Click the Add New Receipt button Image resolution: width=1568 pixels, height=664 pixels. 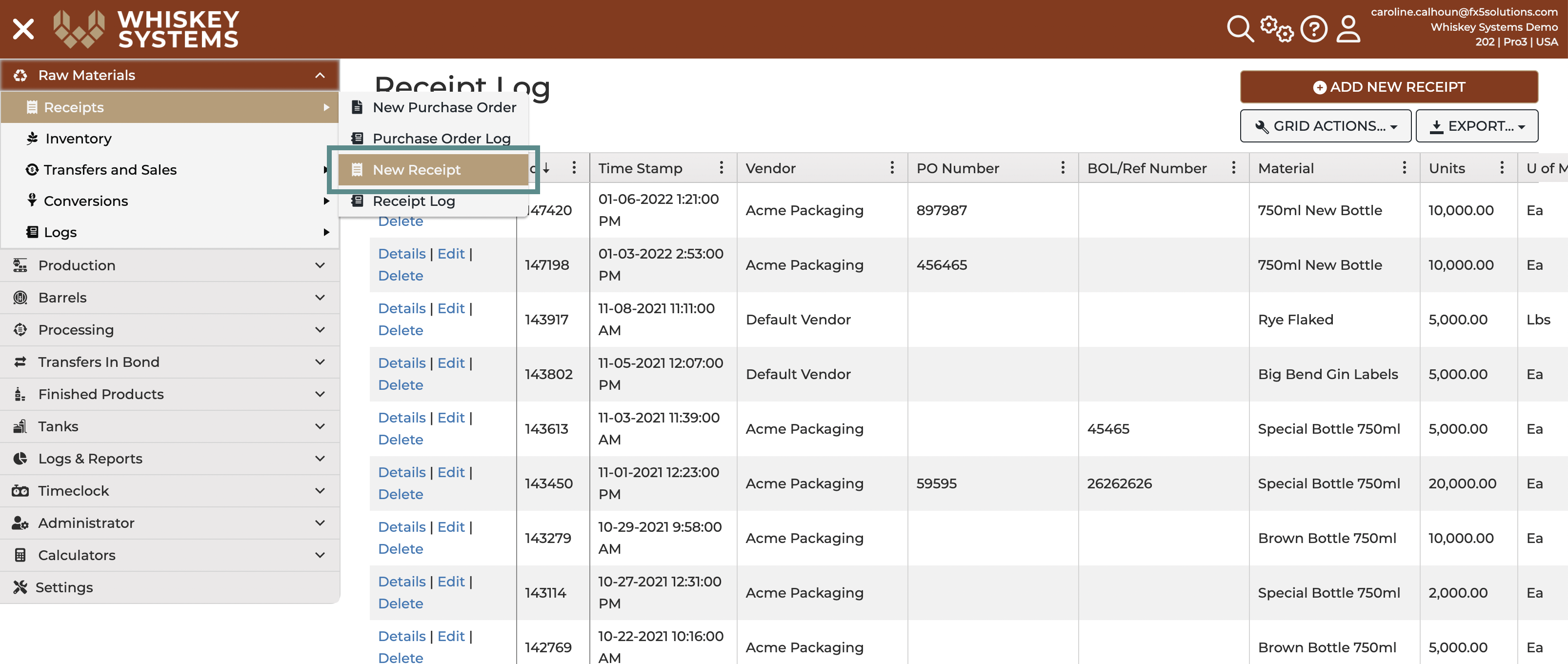[x=1389, y=87]
